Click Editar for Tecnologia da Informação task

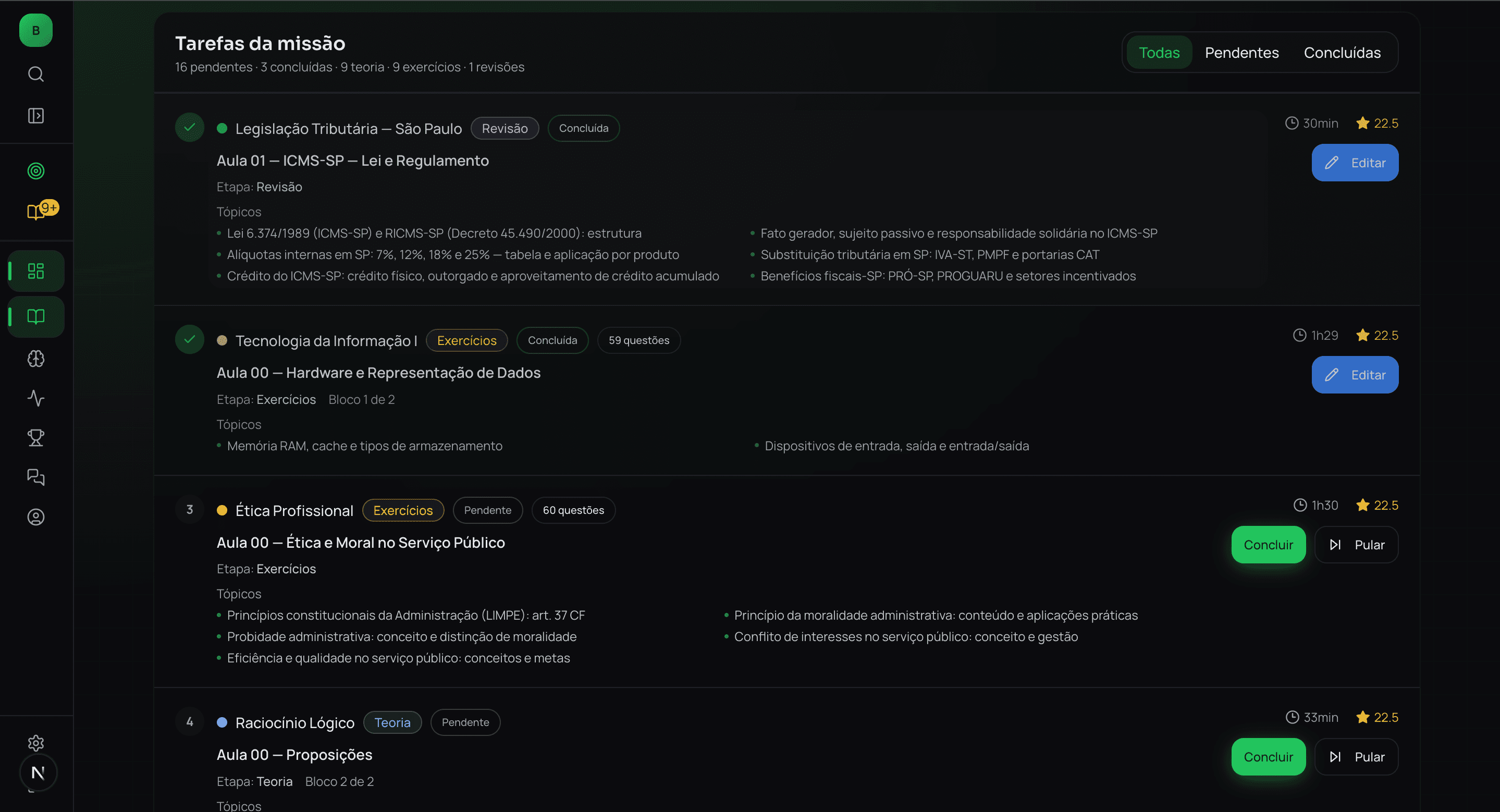(x=1355, y=375)
